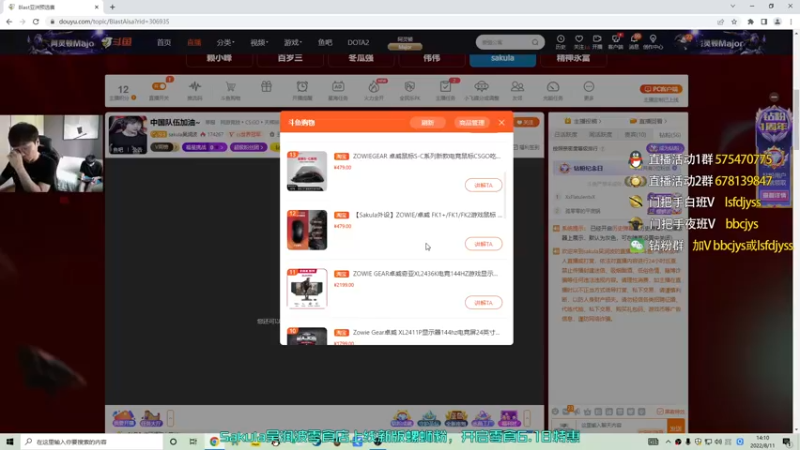Click the Chrome reload button
Image resolution: width=800 pixels, height=450 pixels.
(x=36, y=21)
